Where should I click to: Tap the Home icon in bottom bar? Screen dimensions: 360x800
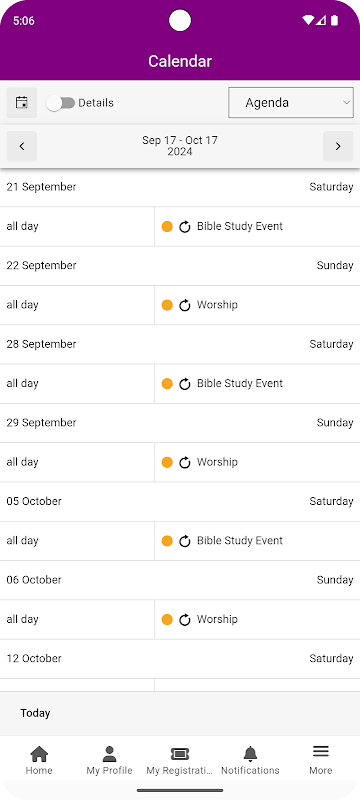[x=39, y=753]
